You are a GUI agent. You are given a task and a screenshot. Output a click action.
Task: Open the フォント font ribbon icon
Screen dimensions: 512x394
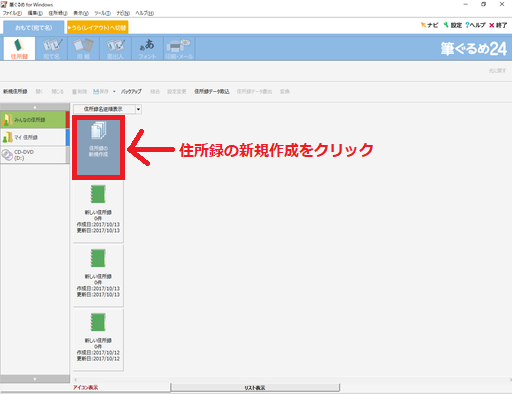tap(147, 48)
